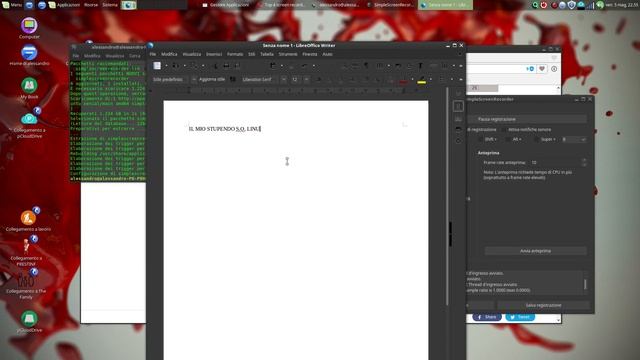Open the Modifica menu in the terminal window
Viewport: 640px width, 360px height.
pyautogui.click(x=92, y=56)
